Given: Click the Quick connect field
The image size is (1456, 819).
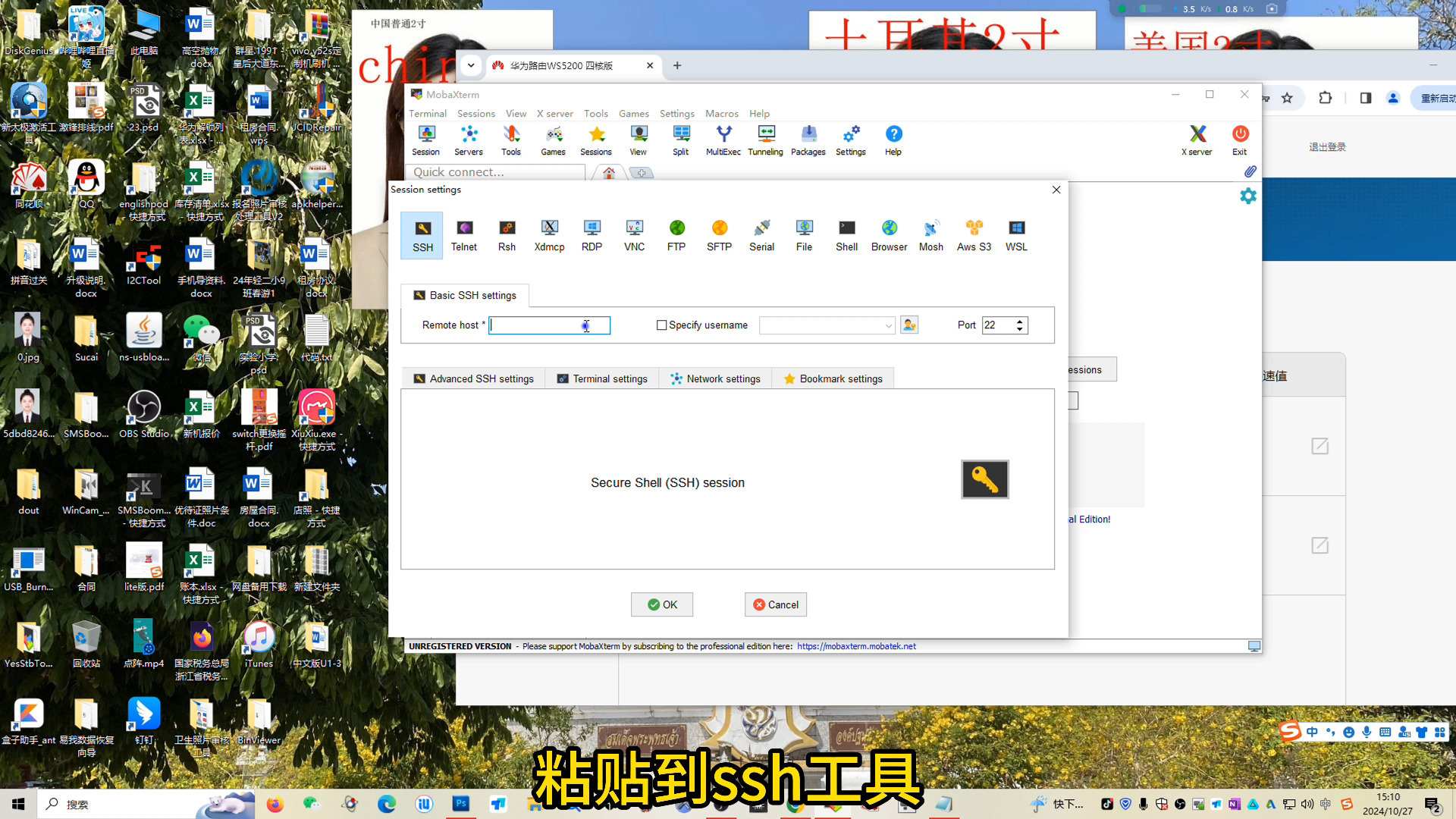Looking at the screenshot, I should click(496, 172).
